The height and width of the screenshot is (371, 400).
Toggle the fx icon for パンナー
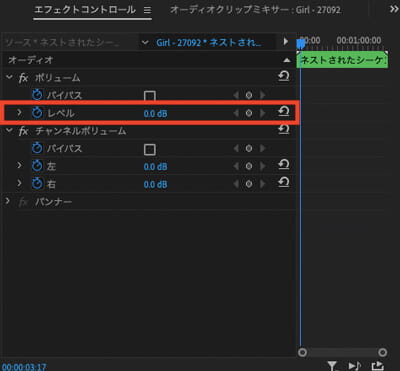23,202
